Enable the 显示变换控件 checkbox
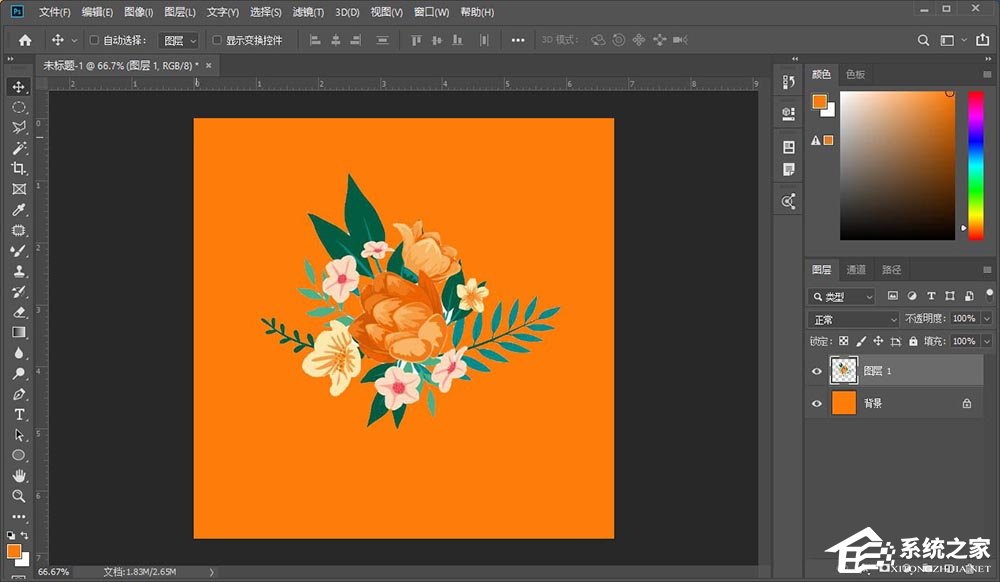Image resolution: width=1000 pixels, height=582 pixels. (215, 40)
